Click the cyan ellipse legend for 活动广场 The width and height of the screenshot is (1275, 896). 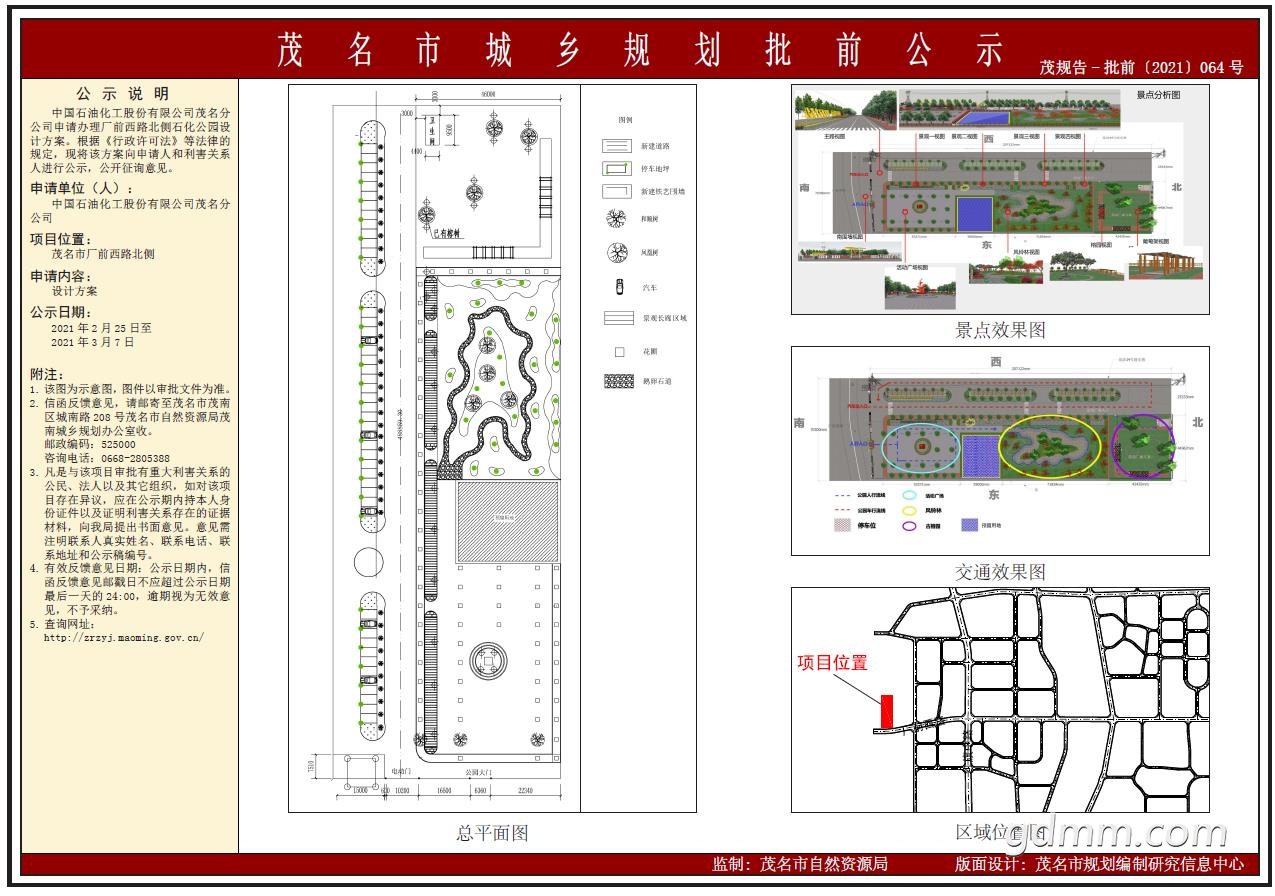click(910, 494)
